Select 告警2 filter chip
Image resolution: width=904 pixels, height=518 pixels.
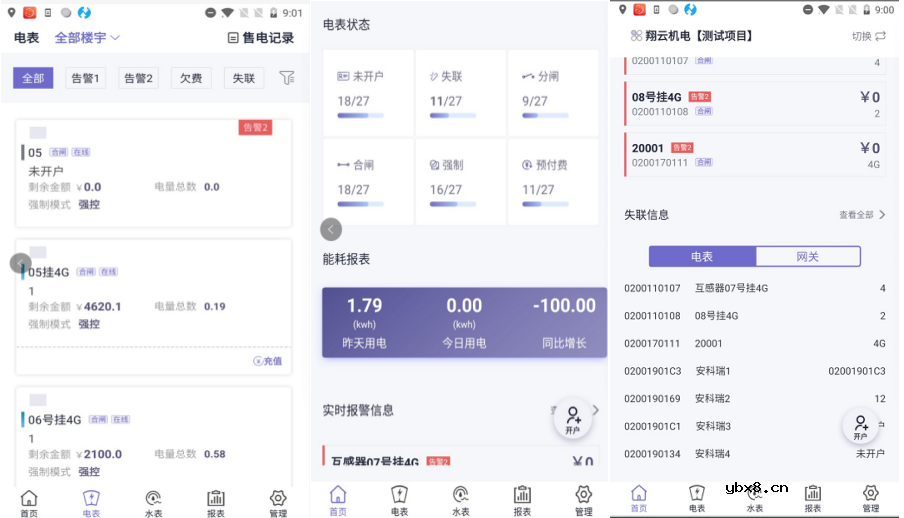(138, 78)
